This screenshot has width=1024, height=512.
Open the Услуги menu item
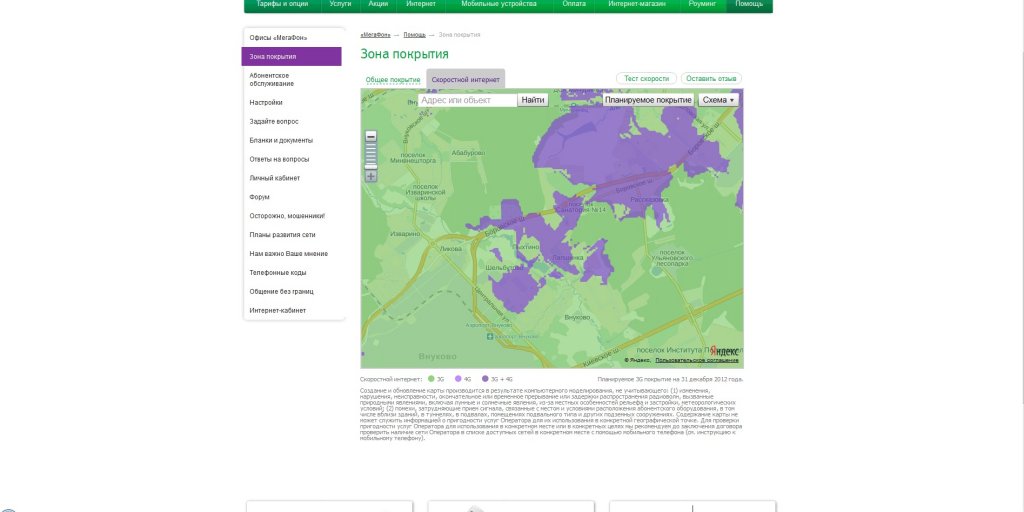(x=340, y=4)
